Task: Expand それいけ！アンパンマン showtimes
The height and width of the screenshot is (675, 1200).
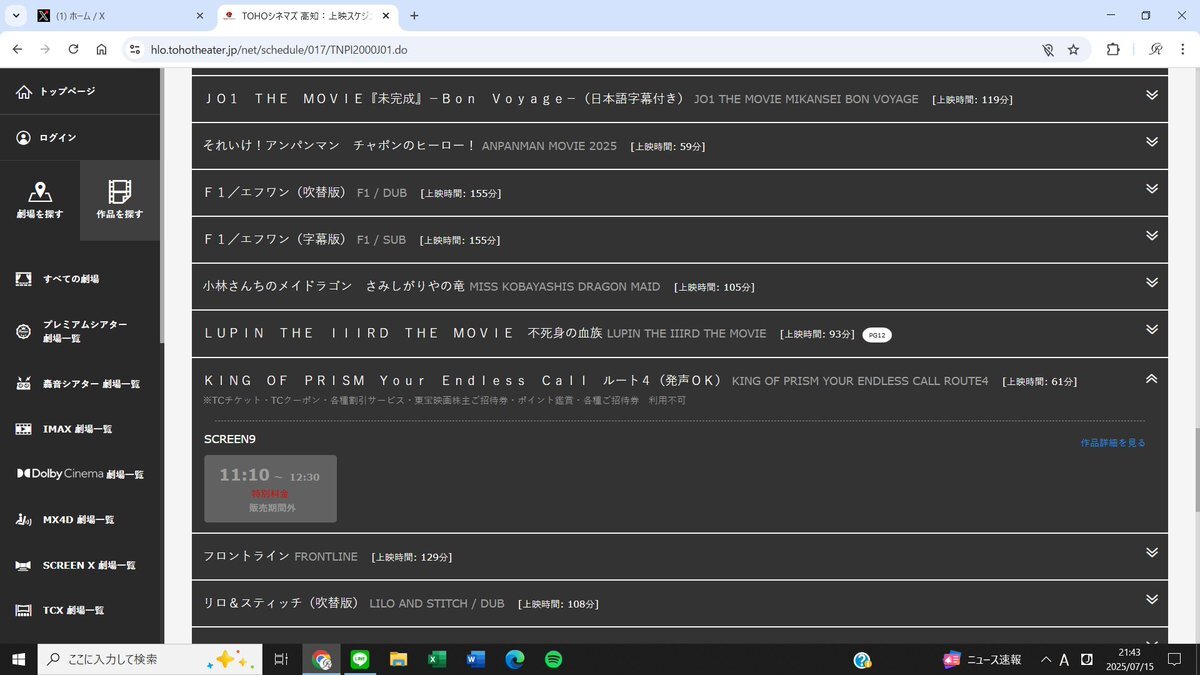Action: pos(1152,142)
